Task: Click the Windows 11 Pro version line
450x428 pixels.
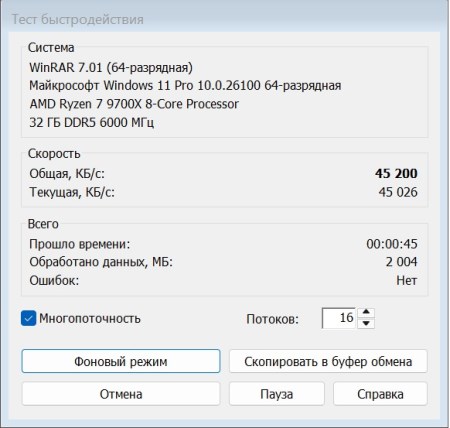Action: (185, 86)
